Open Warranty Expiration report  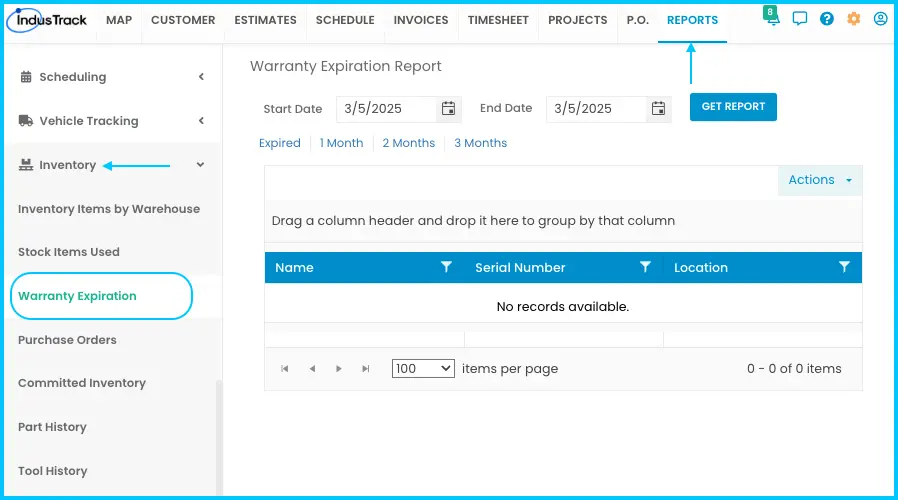77,296
